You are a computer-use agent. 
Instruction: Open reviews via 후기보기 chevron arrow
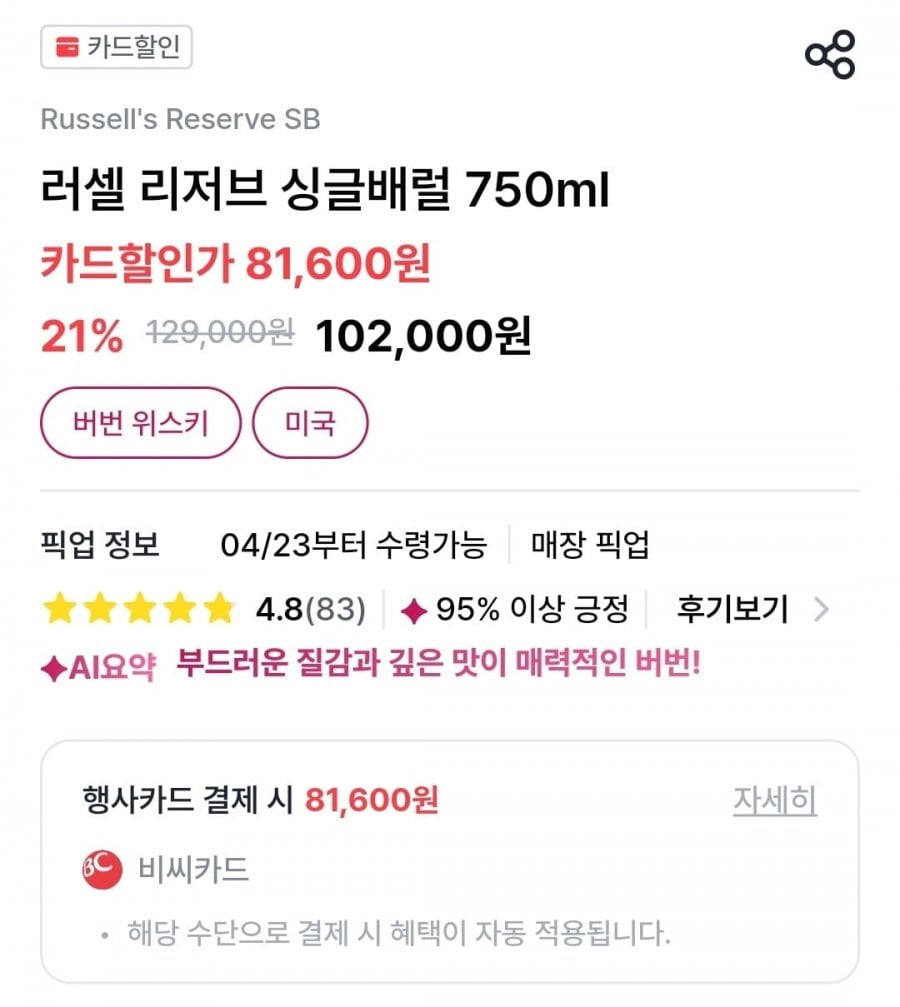coord(821,608)
